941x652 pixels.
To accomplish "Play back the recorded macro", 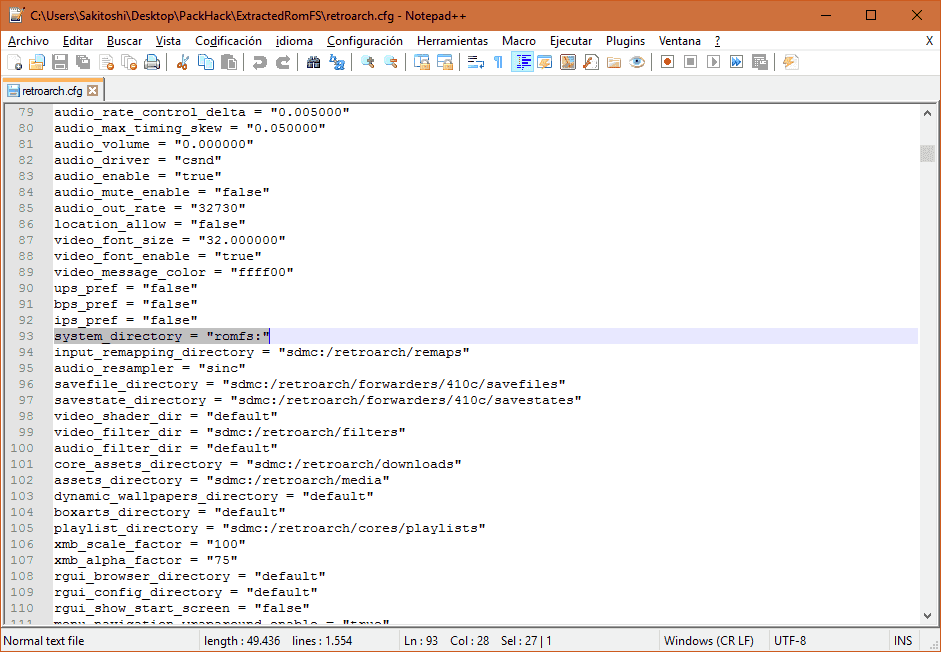I will tap(714, 62).
